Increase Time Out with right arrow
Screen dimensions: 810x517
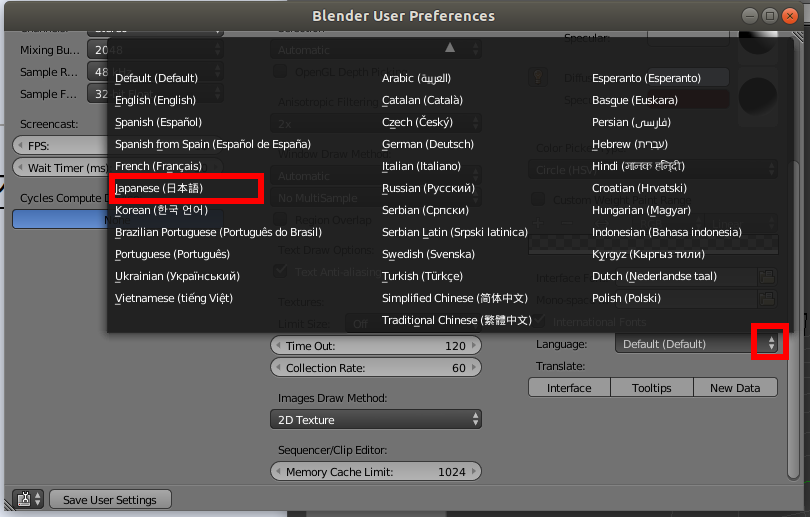[474, 346]
